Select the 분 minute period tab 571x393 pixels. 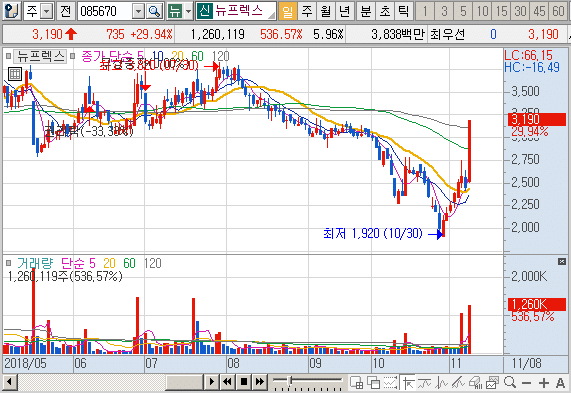(x=366, y=11)
